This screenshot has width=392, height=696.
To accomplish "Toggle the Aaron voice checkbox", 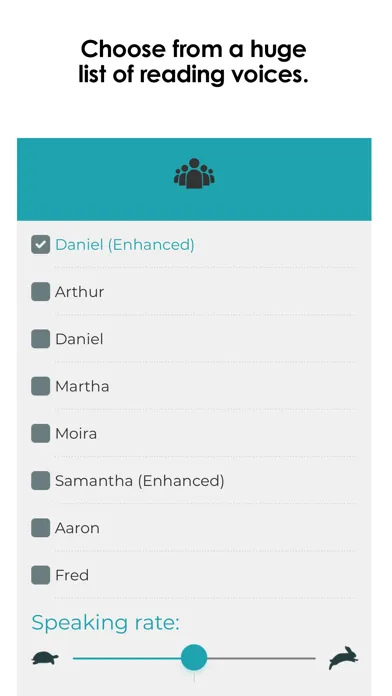I will 40,528.
